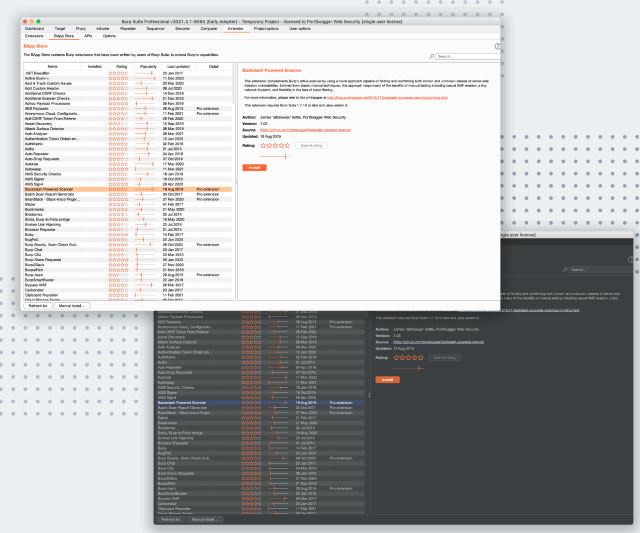This screenshot has width=640, height=533.
Task: Open Project options tab
Action: pyautogui.click(x=266, y=29)
